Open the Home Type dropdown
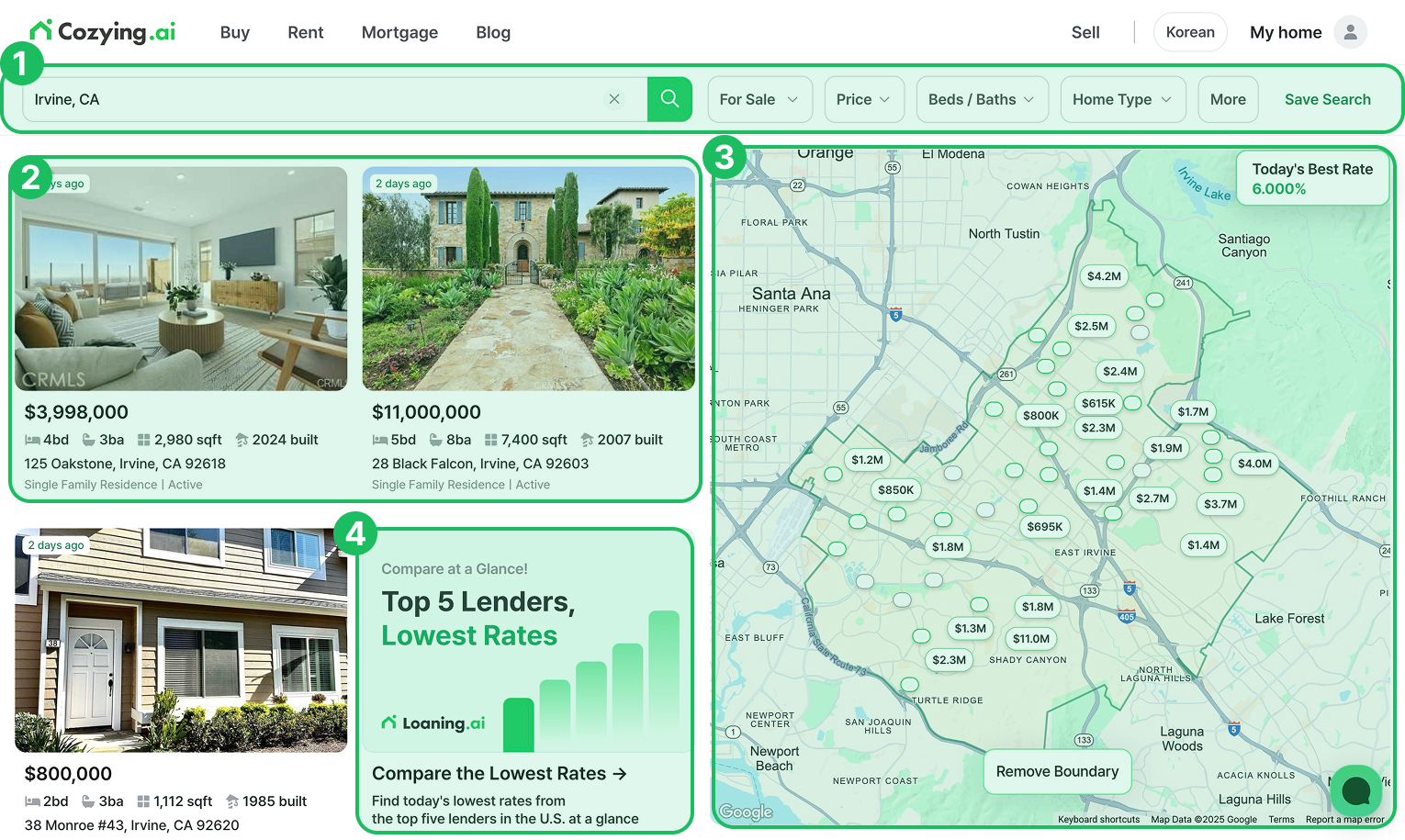The height and width of the screenshot is (840, 1405). [1121, 99]
